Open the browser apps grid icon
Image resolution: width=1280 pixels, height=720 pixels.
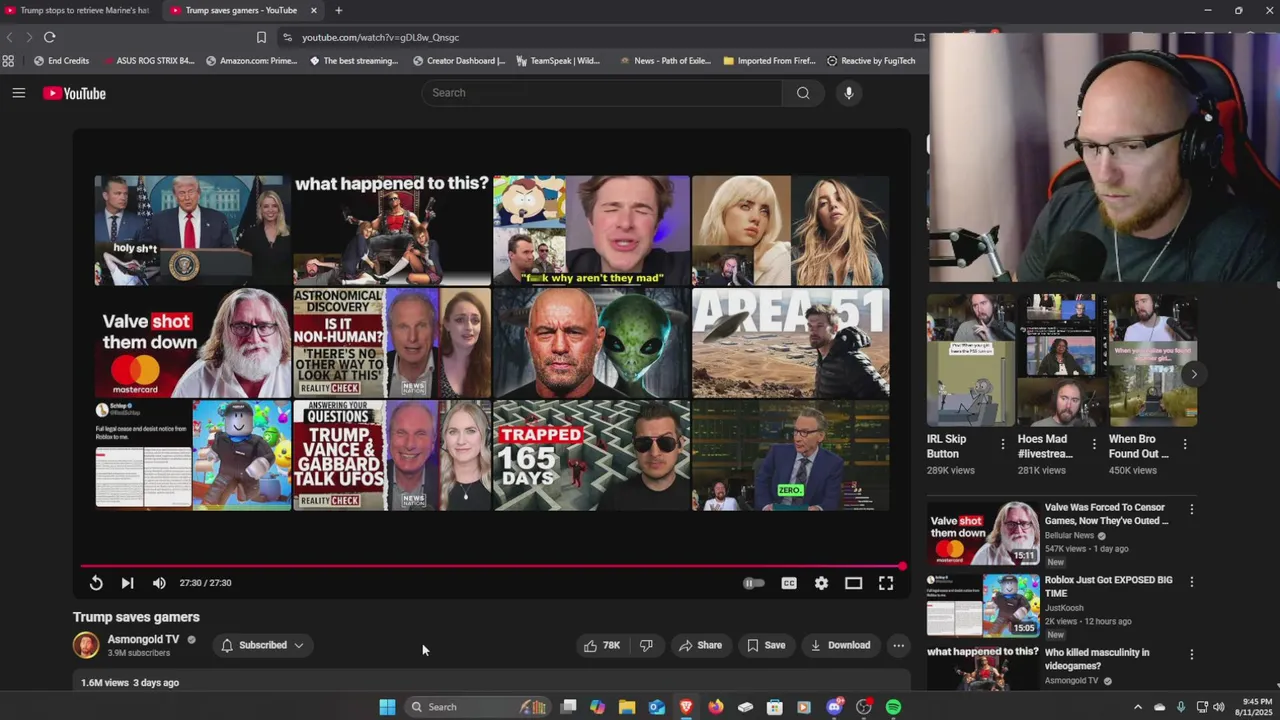[8, 60]
